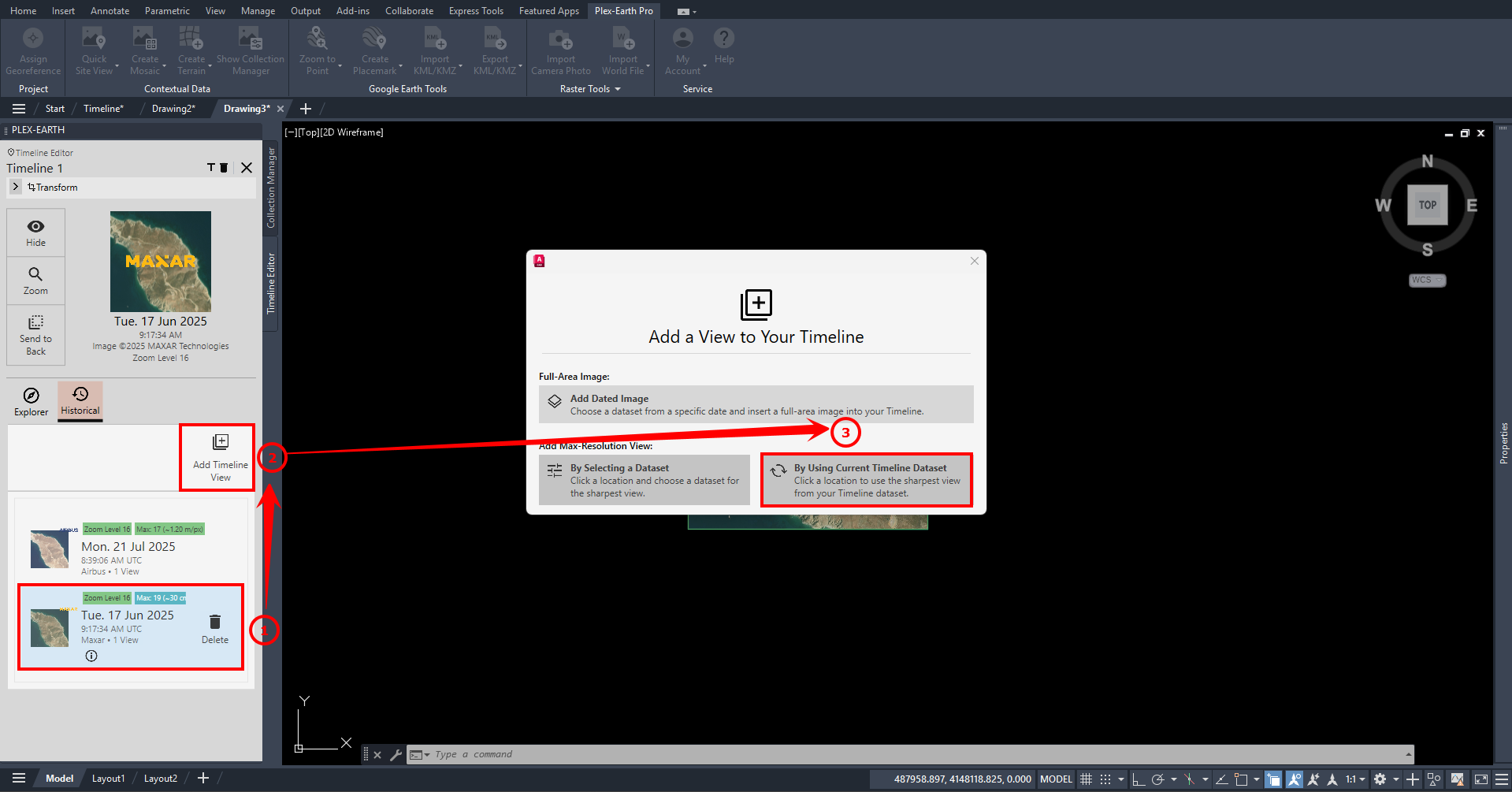The height and width of the screenshot is (792, 1512).
Task: Toggle snap mode in status bar
Action: pyautogui.click(x=1105, y=779)
